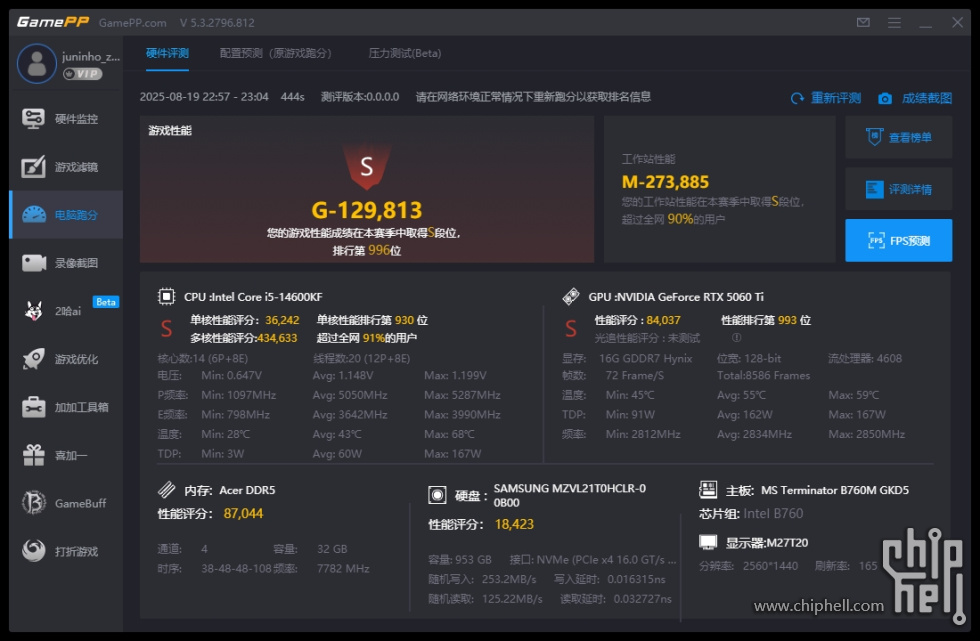Click the 性能排行第 993 位 GPU ranking
980x641 pixels.
click(x=766, y=320)
